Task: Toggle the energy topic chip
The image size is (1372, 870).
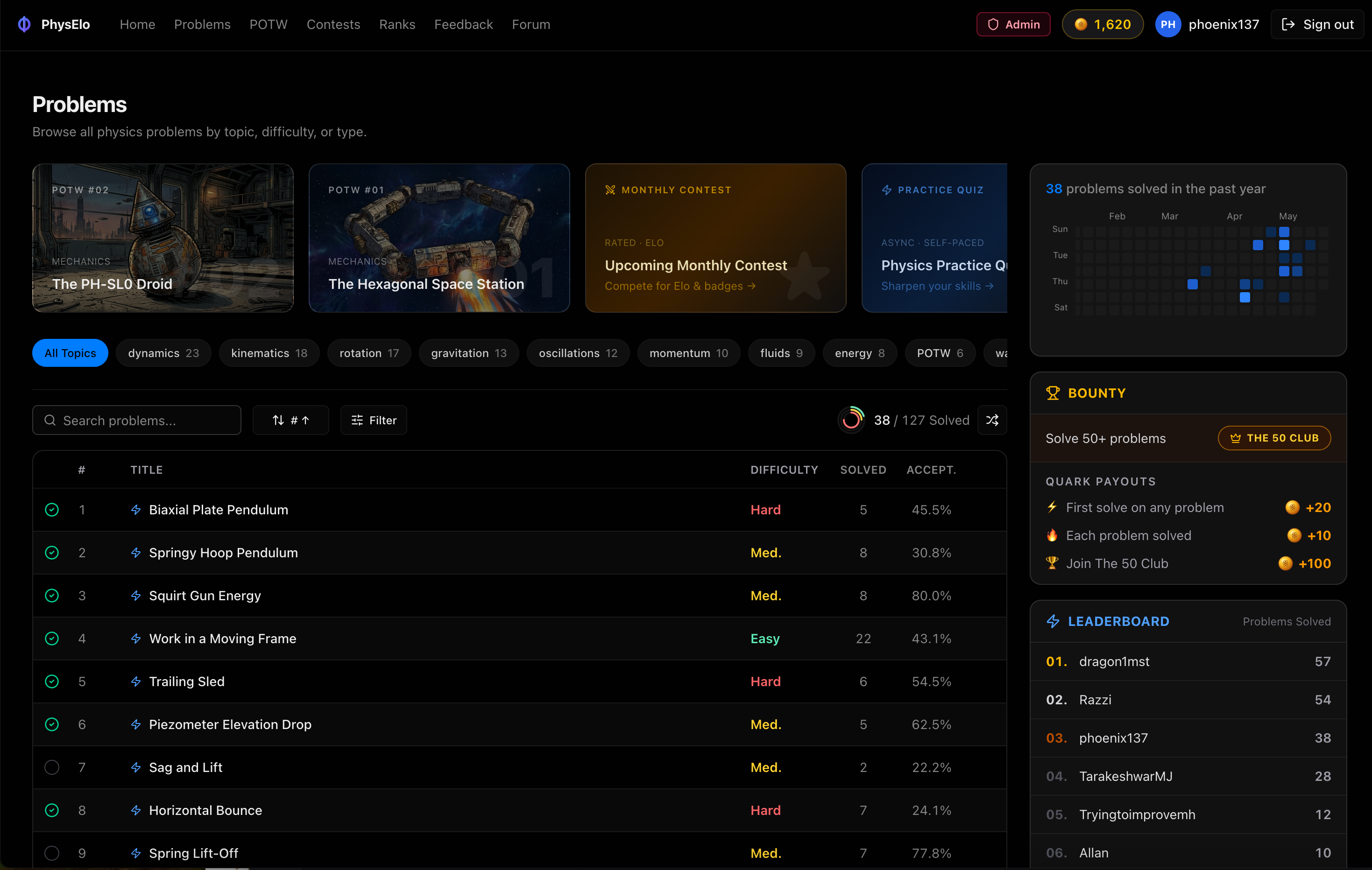Action: (x=859, y=353)
